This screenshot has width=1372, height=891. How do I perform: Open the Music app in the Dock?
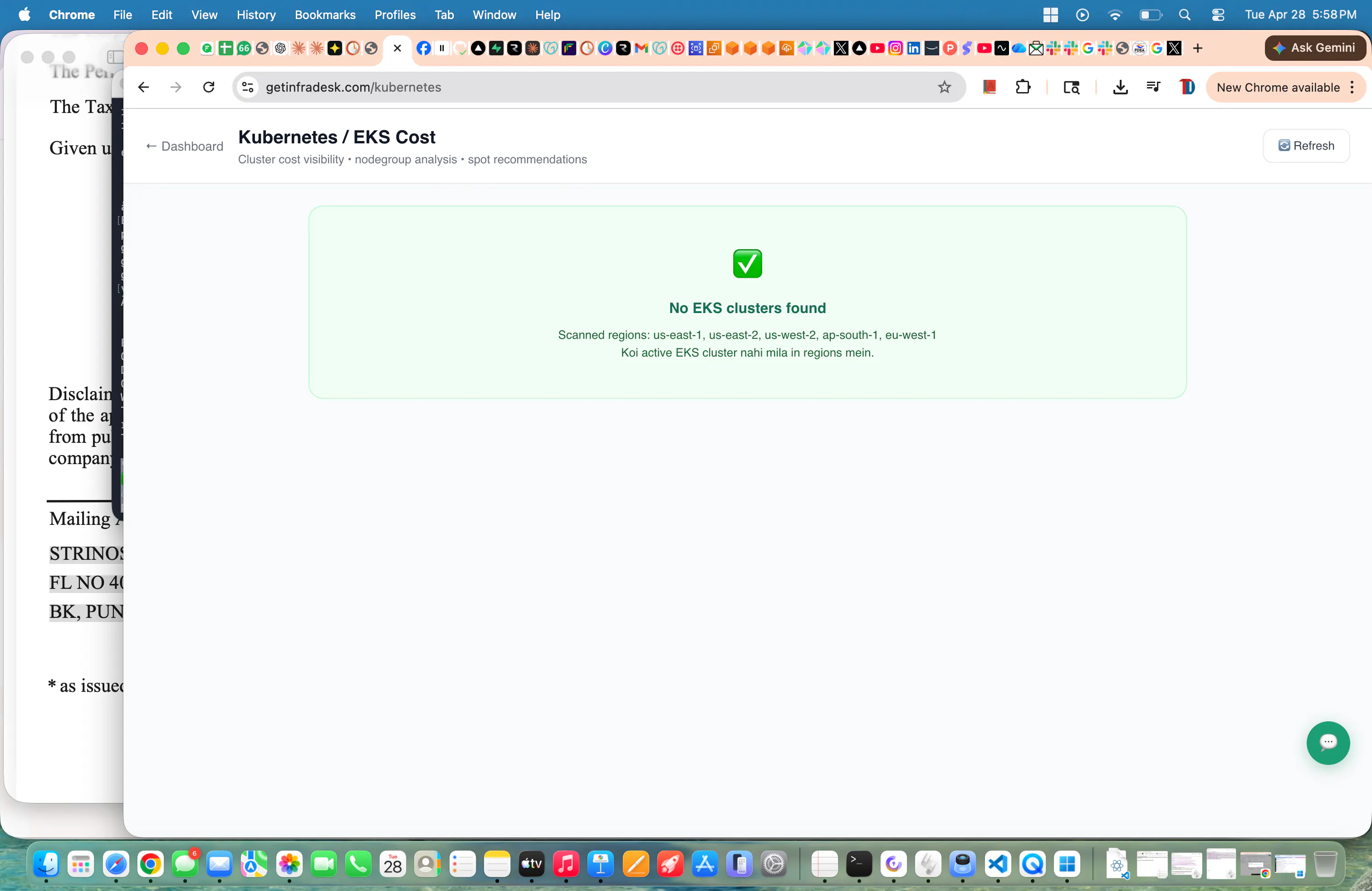566,864
